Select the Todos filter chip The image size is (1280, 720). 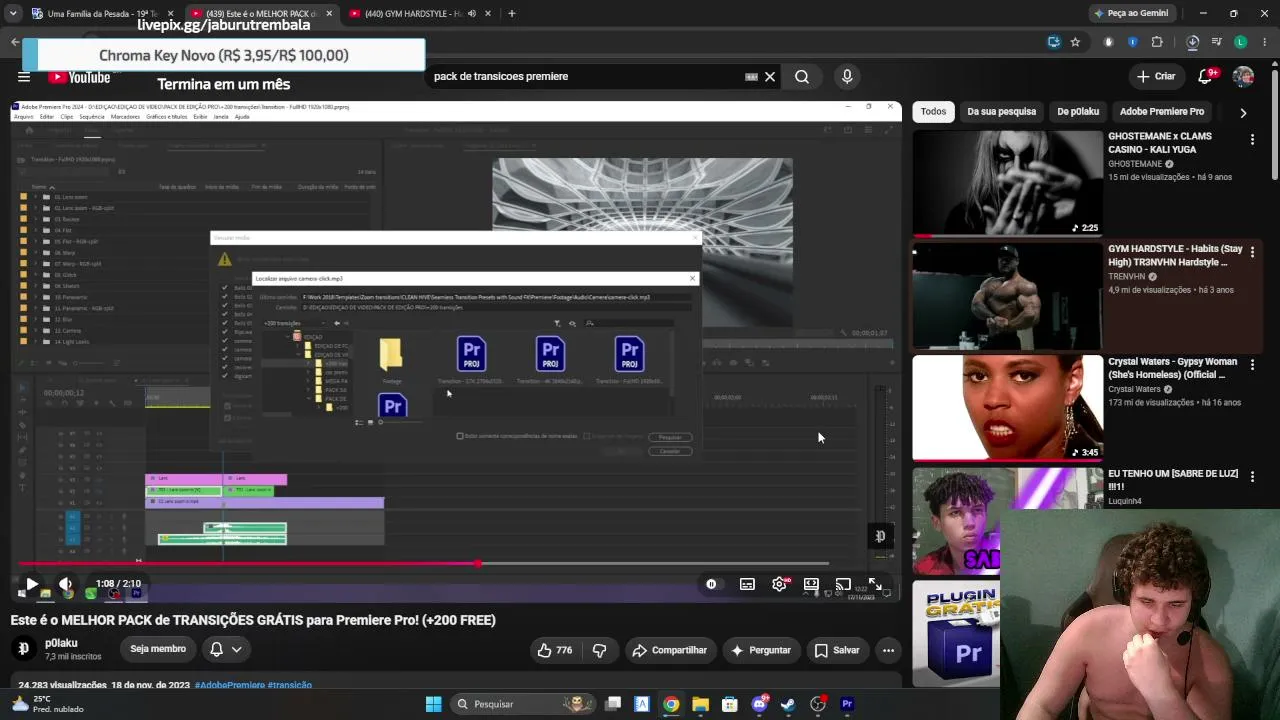point(933,112)
